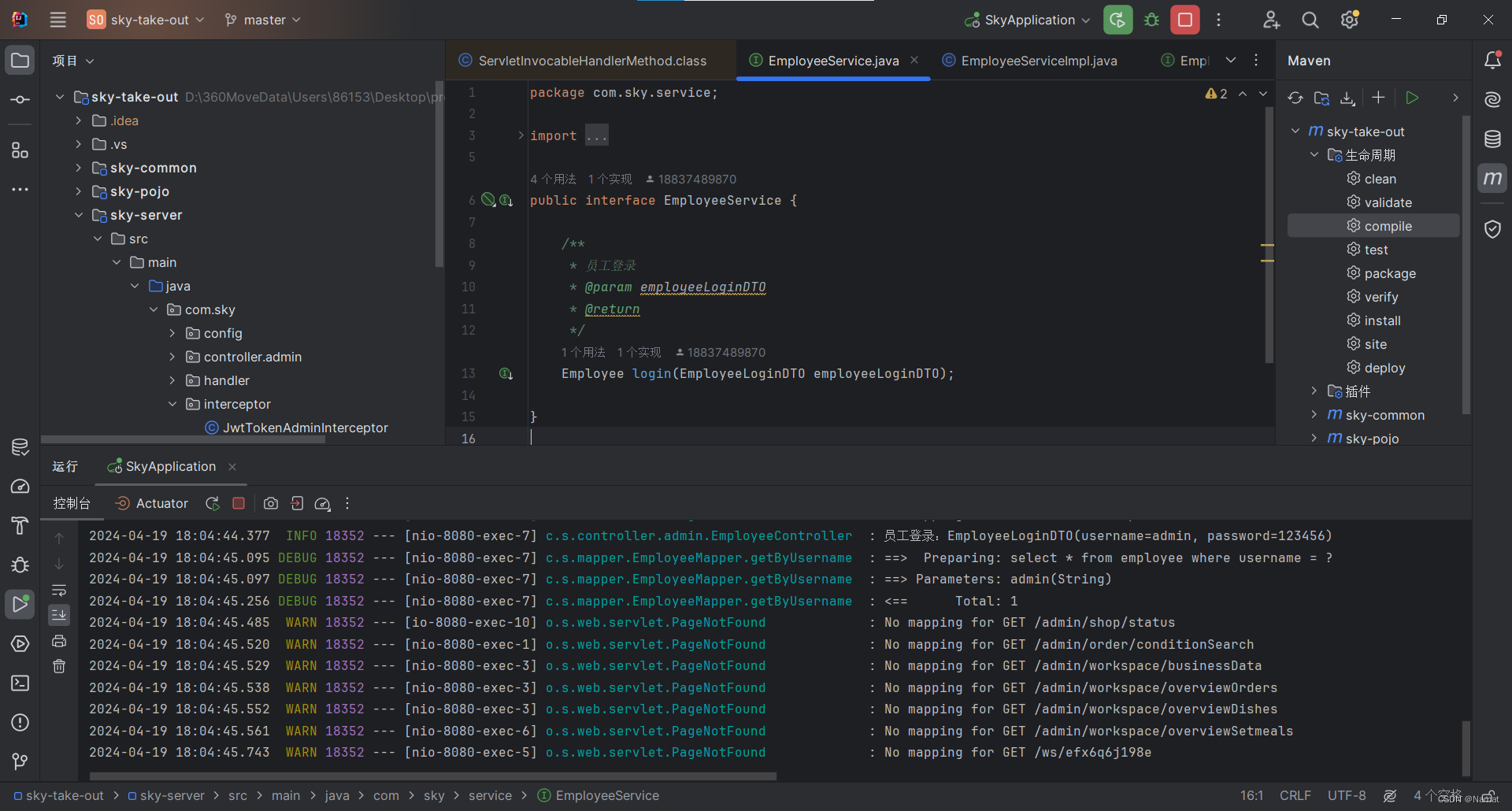Select the Maven install goal

1373,320
